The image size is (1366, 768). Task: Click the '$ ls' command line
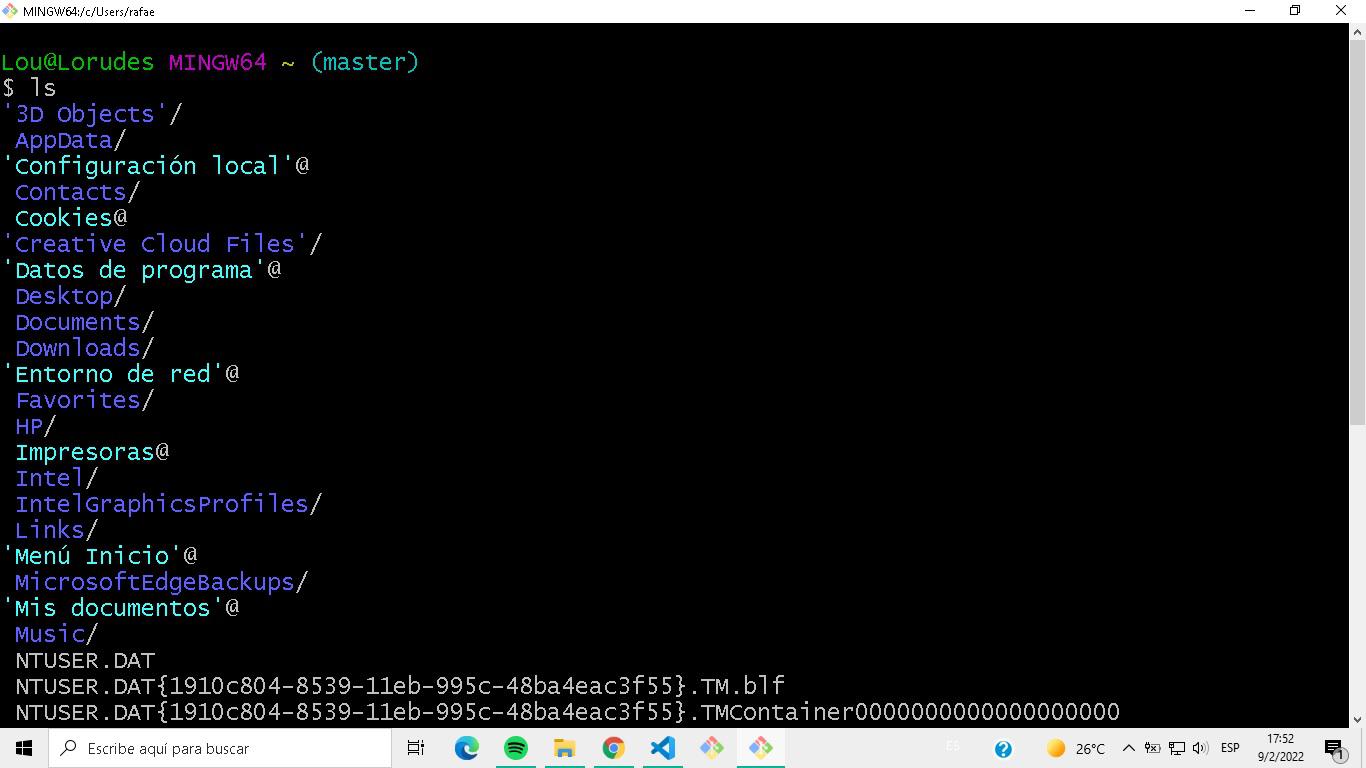29,88
